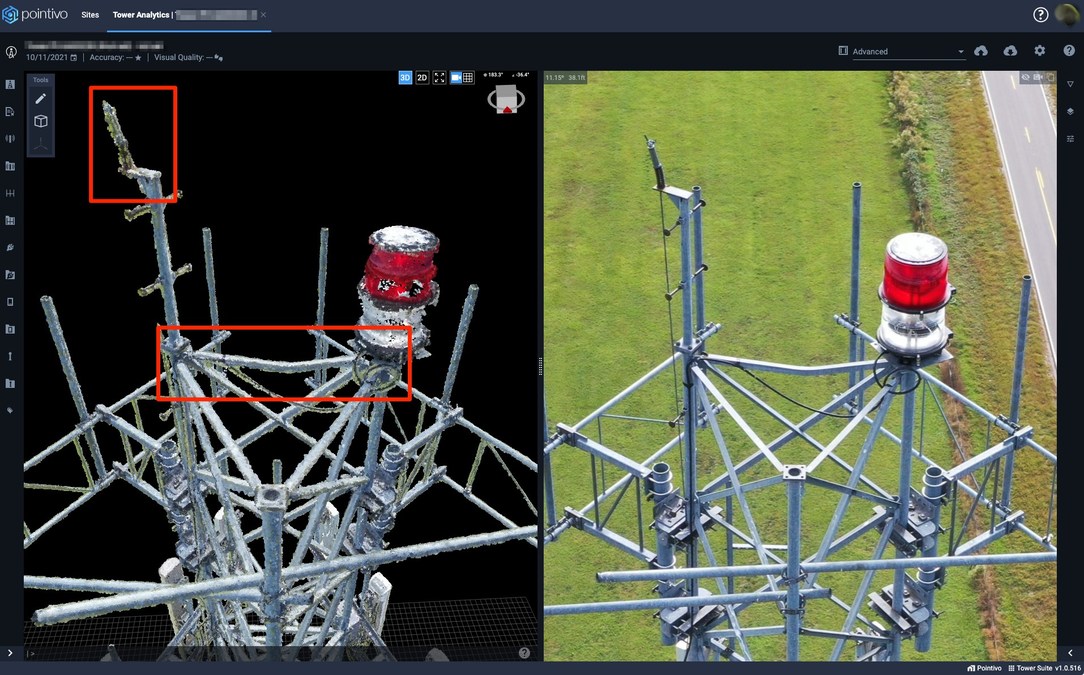This screenshot has height=675, width=1084.
Task: Open the folder with leaf sidebar icon
Action: coord(10,275)
